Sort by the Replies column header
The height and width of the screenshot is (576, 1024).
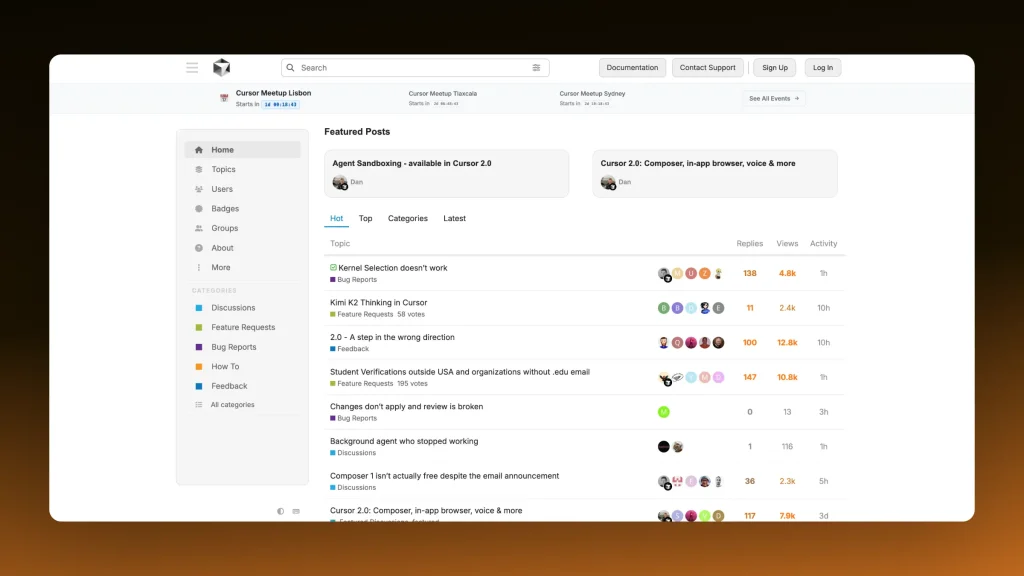click(750, 243)
